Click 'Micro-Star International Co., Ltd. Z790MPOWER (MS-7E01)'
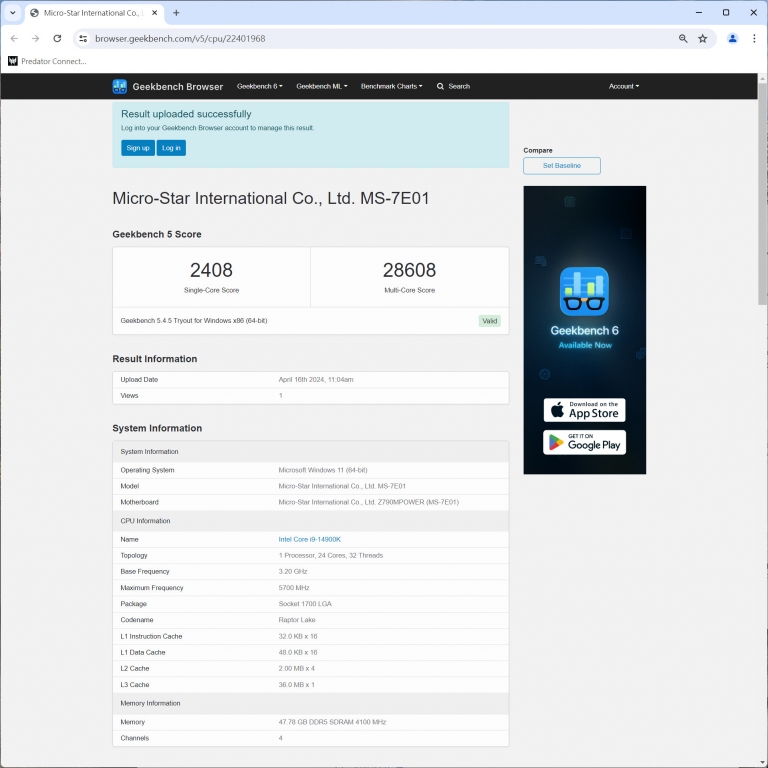Viewport: 768px width, 768px height. 368,502
